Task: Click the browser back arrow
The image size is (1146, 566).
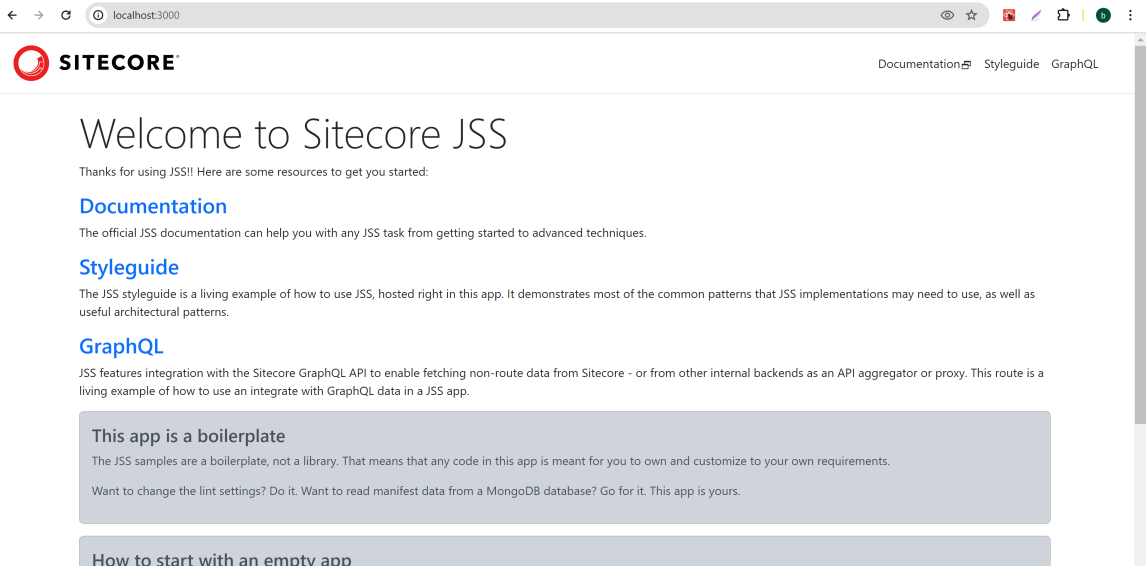Action: tap(13, 15)
